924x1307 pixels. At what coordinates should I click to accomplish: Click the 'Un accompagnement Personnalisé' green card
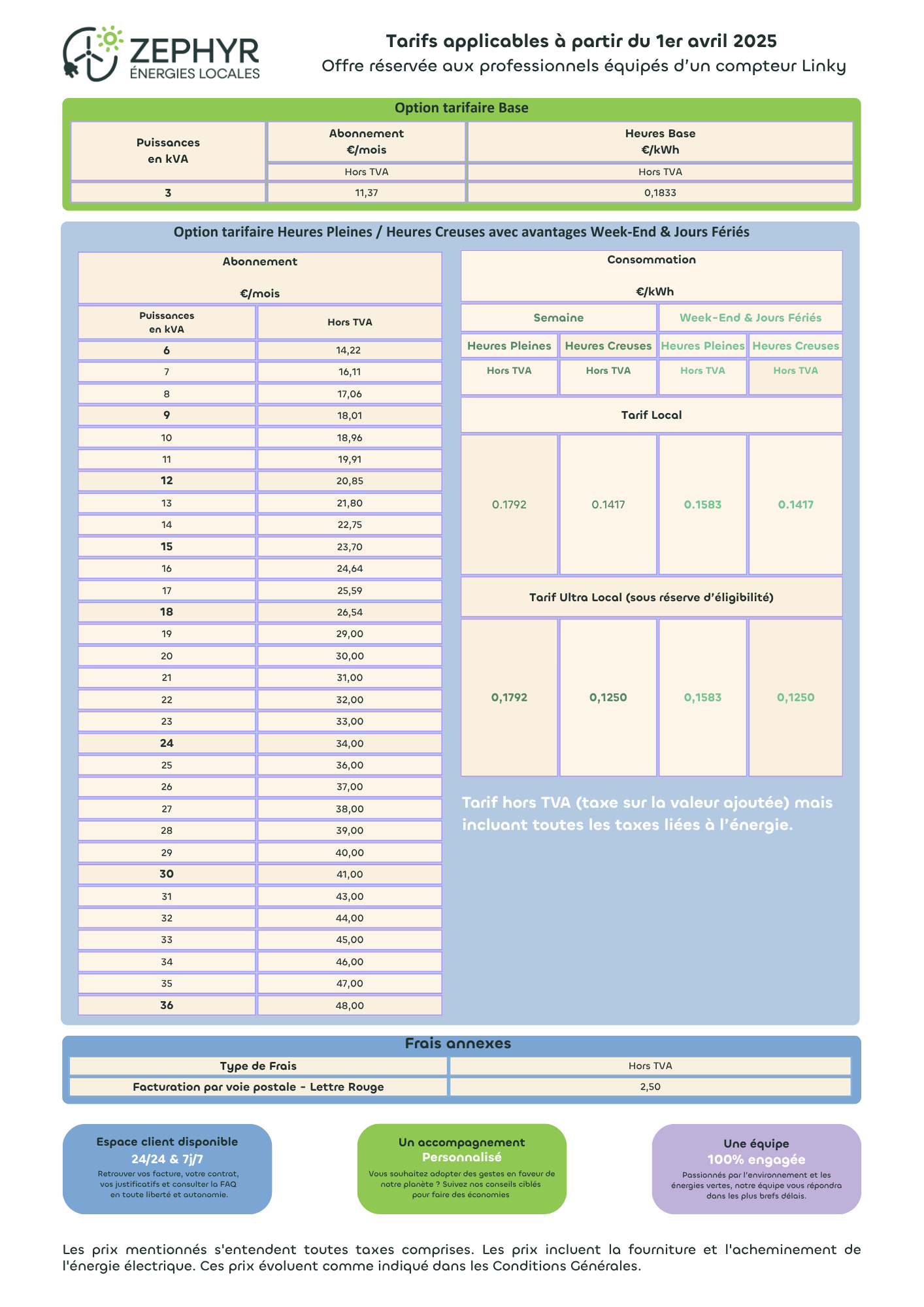pyautogui.click(x=461, y=1169)
